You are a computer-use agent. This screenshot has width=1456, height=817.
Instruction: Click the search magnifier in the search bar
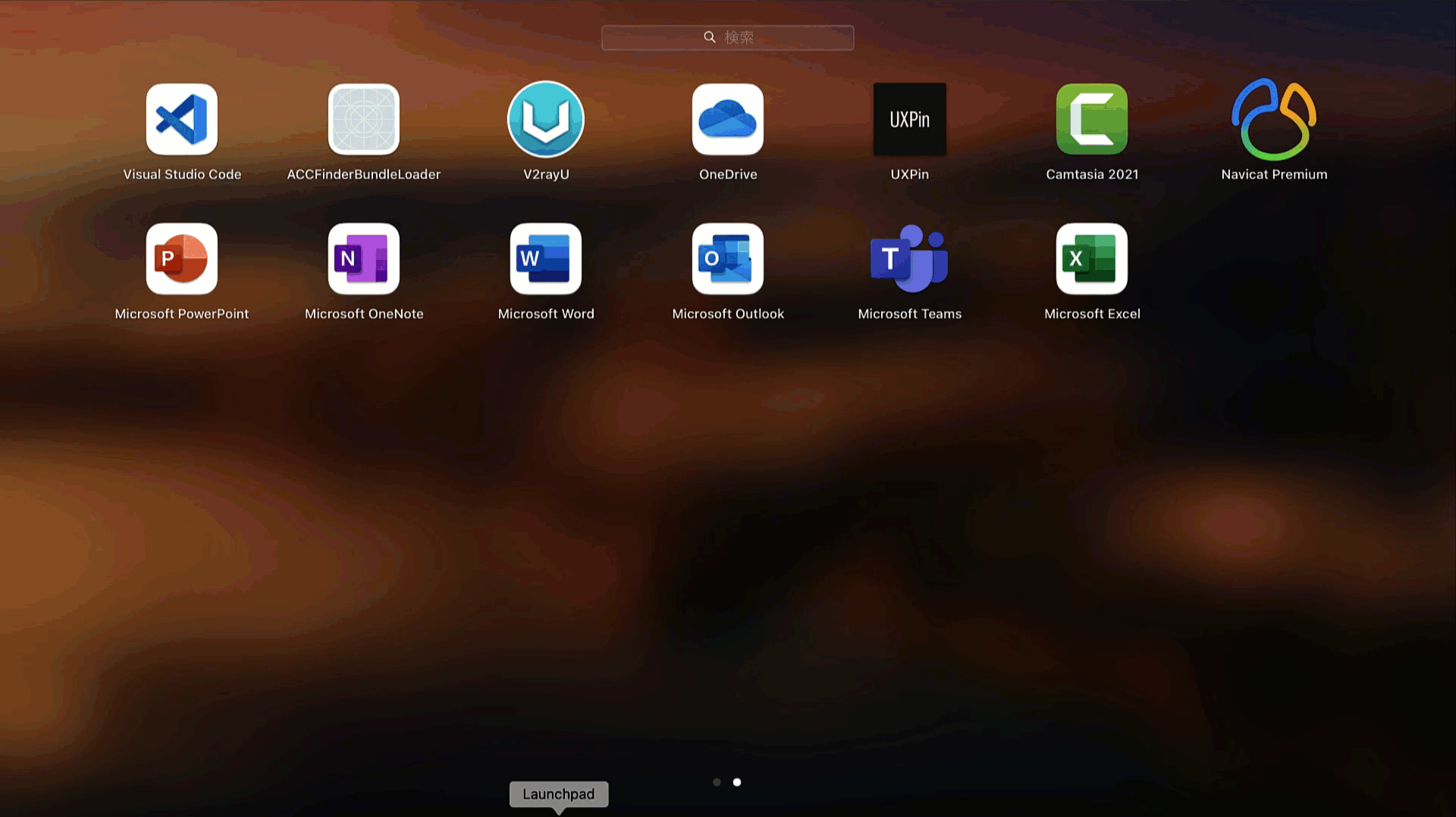[x=710, y=36]
